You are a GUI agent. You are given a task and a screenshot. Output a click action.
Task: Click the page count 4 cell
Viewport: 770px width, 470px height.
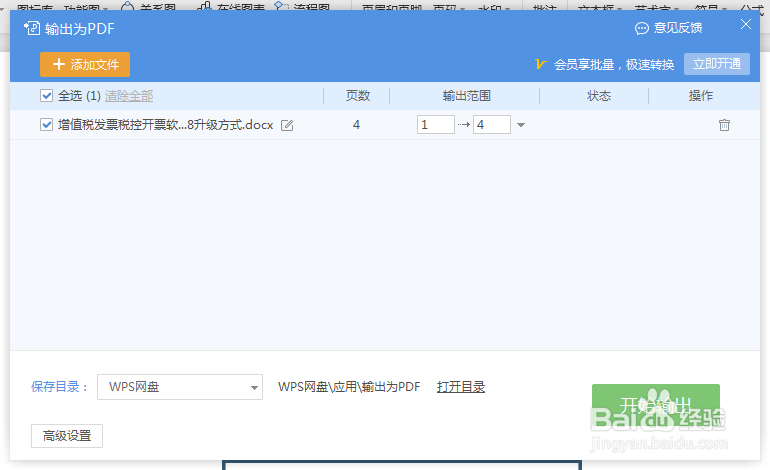click(x=356, y=125)
